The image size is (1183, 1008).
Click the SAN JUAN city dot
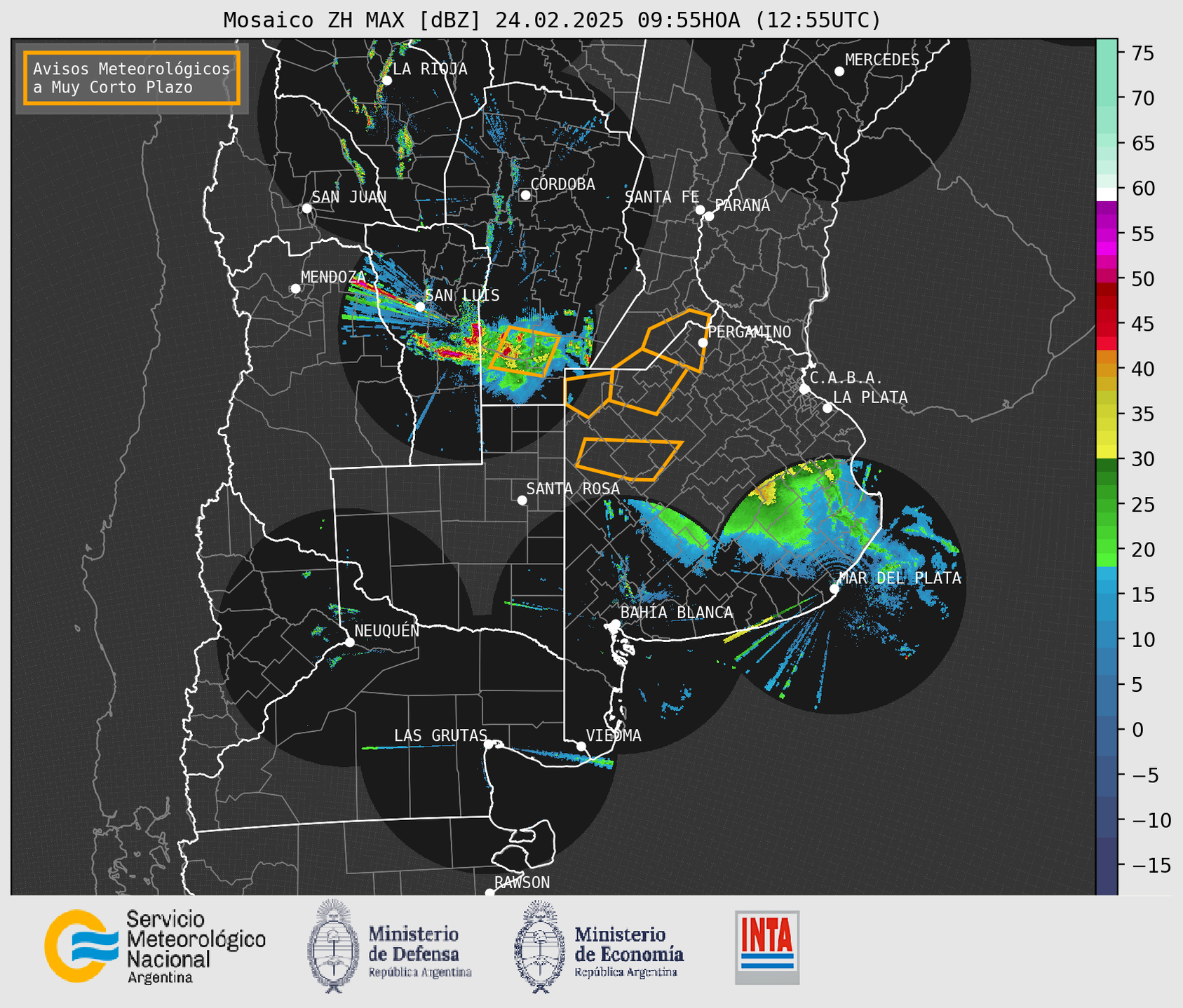[306, 208]
